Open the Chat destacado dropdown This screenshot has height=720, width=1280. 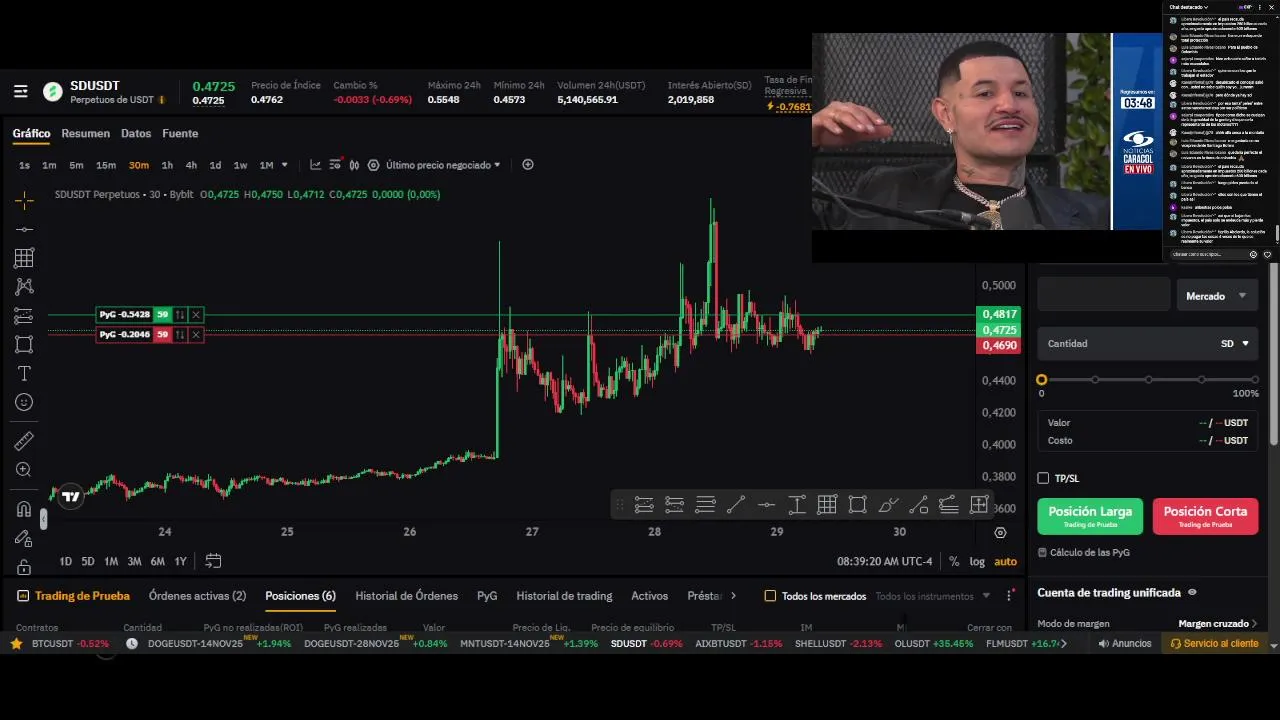pyautogui.click(x=1188, y=7)
